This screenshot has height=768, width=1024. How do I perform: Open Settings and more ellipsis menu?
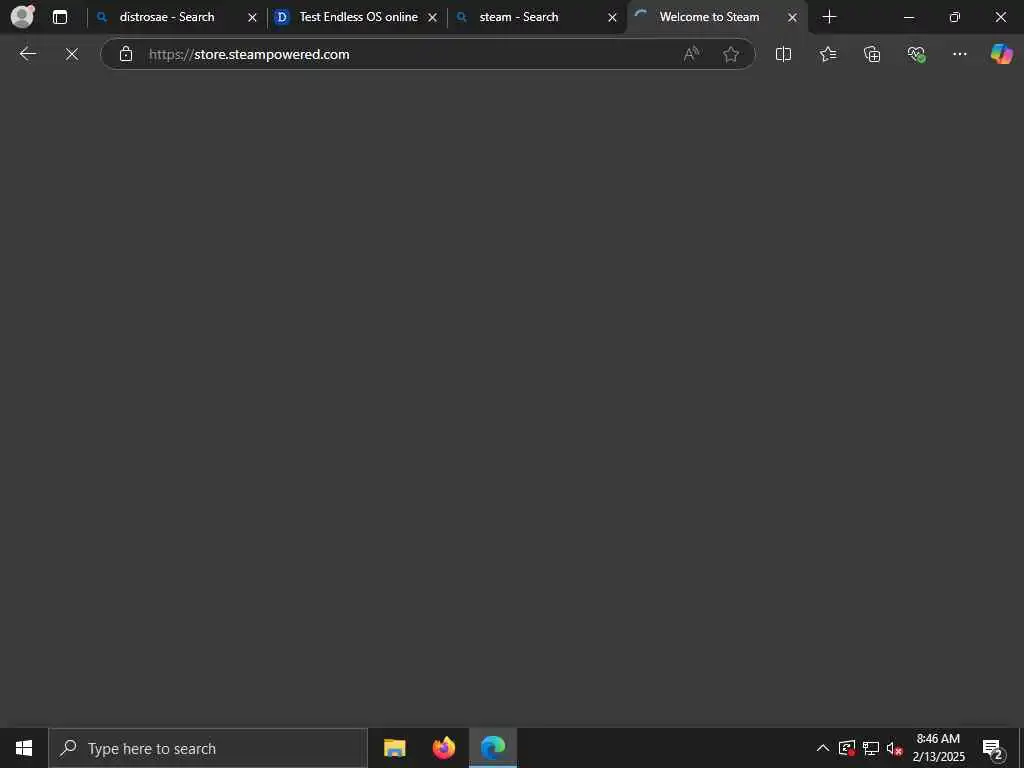959,54
